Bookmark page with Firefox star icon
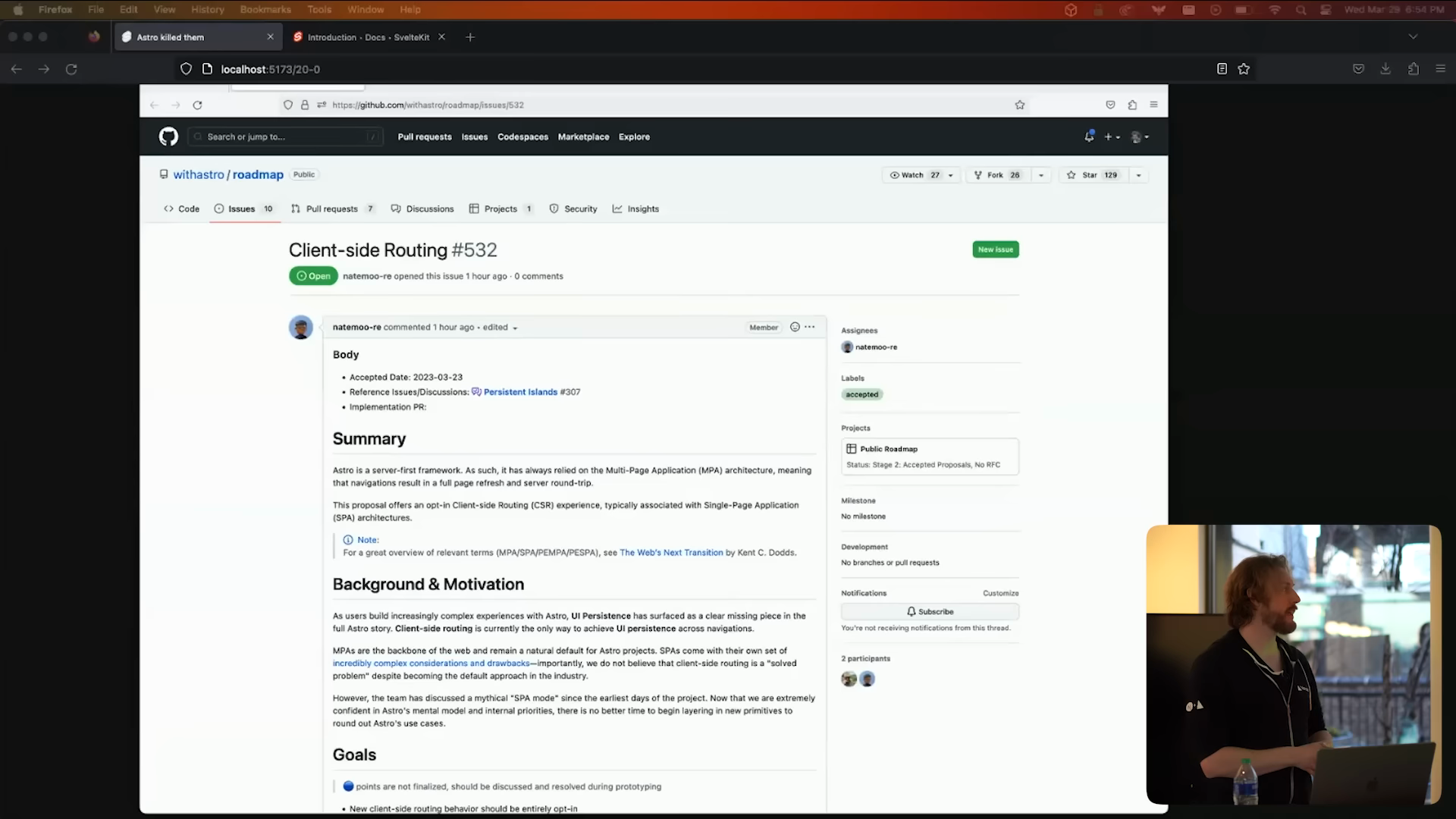Image resolution: width=1456 pixels, height=819 pixels. pyautogui.click(x=1244, y=69)
